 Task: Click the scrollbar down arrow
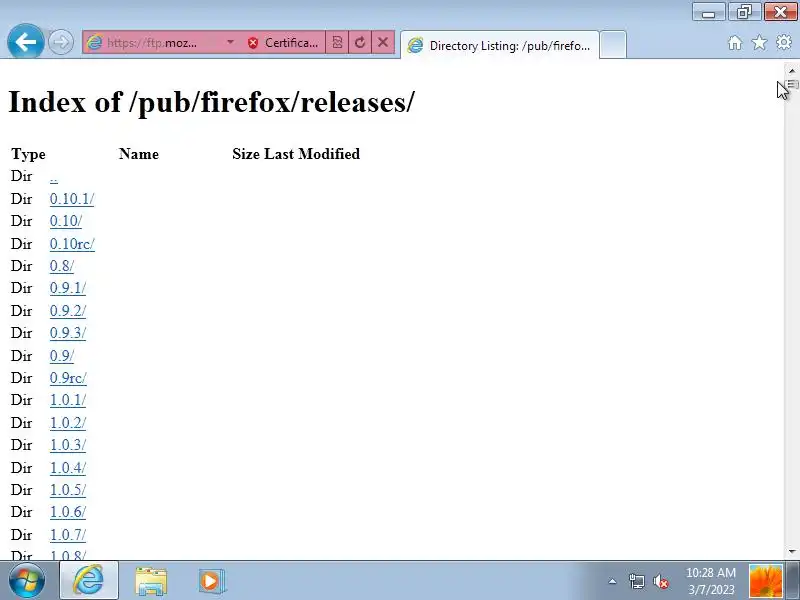point(792,552)
